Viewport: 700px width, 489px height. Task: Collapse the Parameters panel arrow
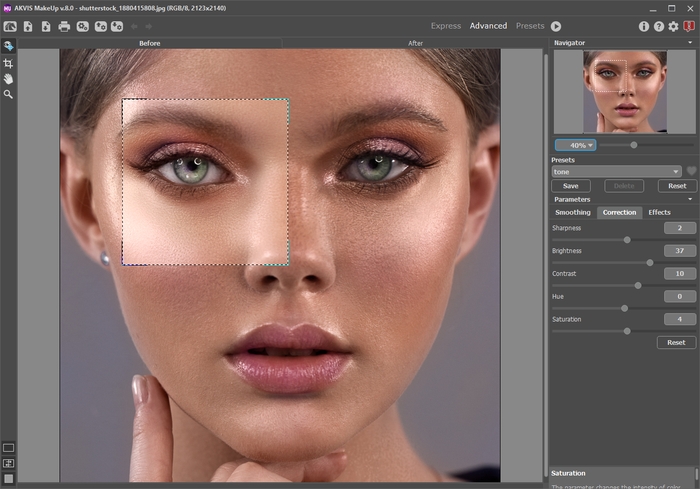[x=690, y=199]
